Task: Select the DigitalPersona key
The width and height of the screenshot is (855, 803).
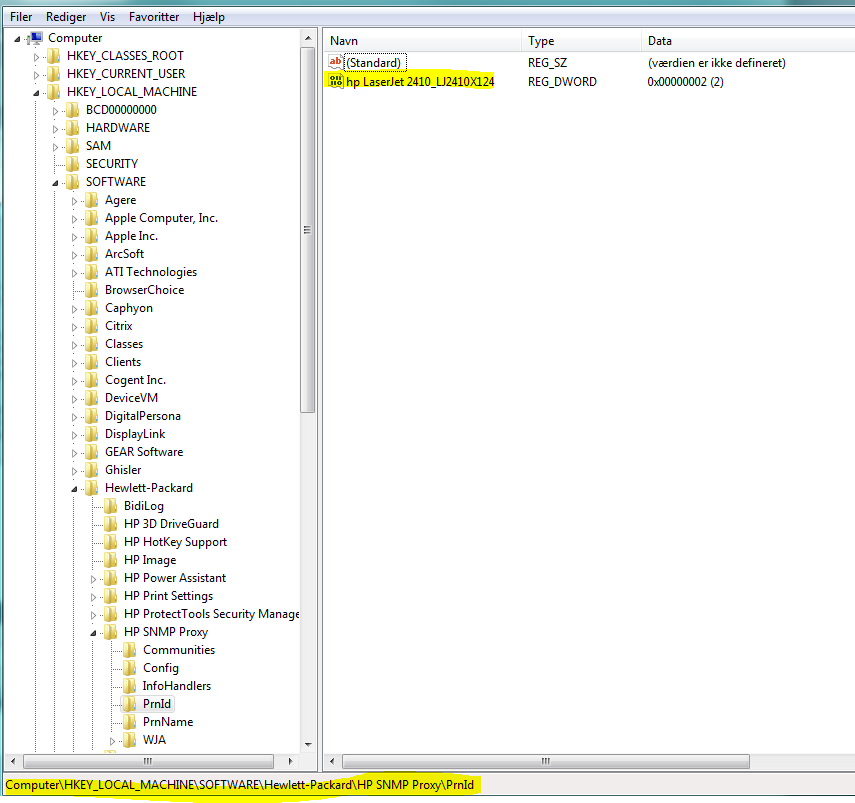Action: [143, 416]
